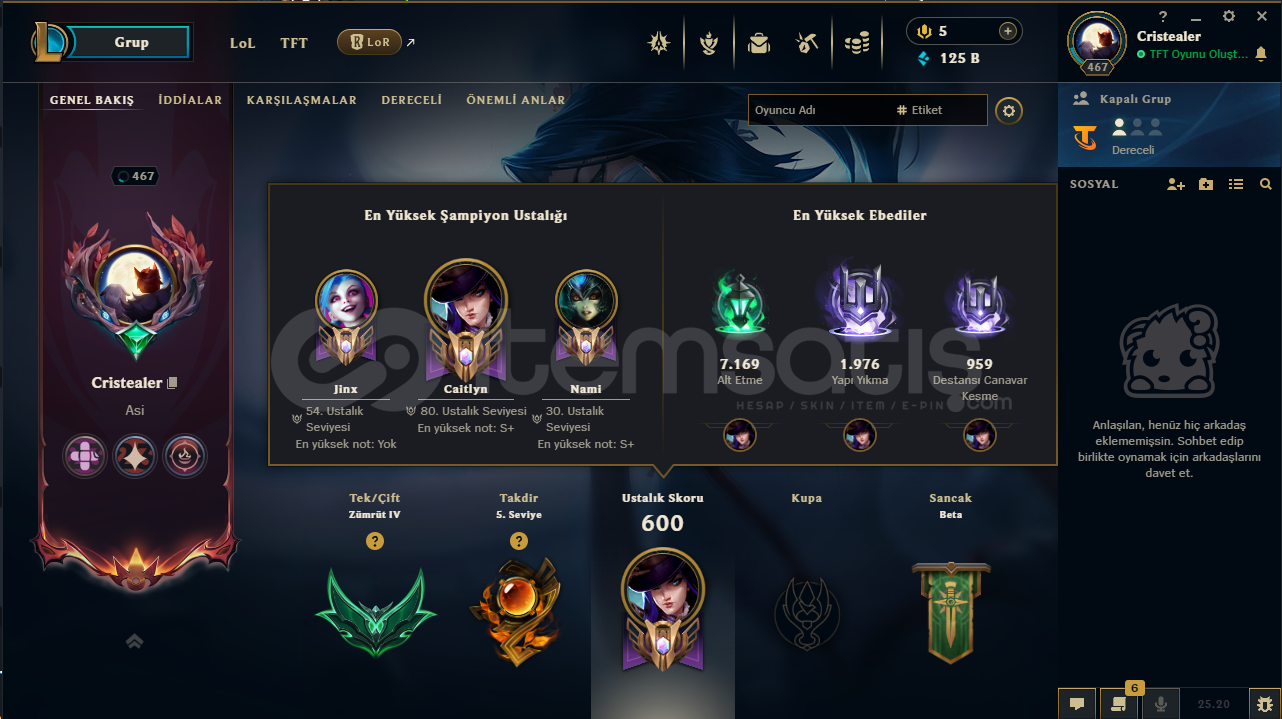
Task: Add RP with the plus button
Action: coord(1007,31)
